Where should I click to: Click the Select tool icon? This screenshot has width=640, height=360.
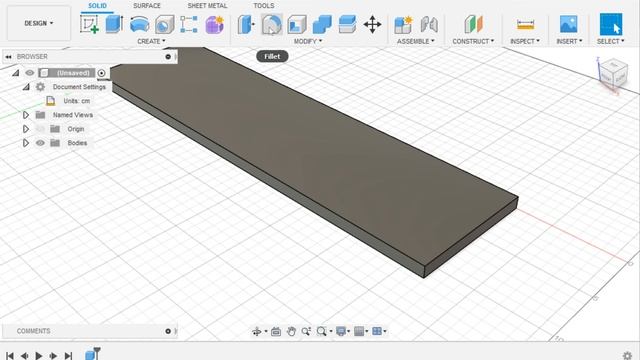point(611,24)
